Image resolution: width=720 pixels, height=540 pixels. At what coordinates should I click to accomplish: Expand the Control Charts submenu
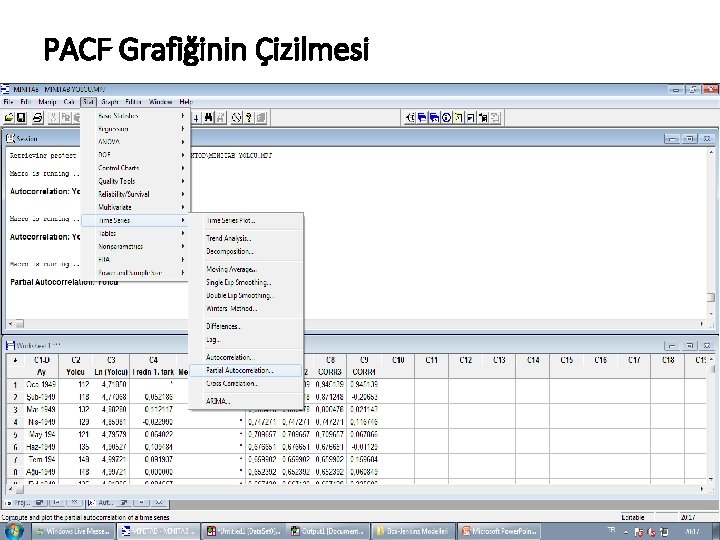[135, 168]
